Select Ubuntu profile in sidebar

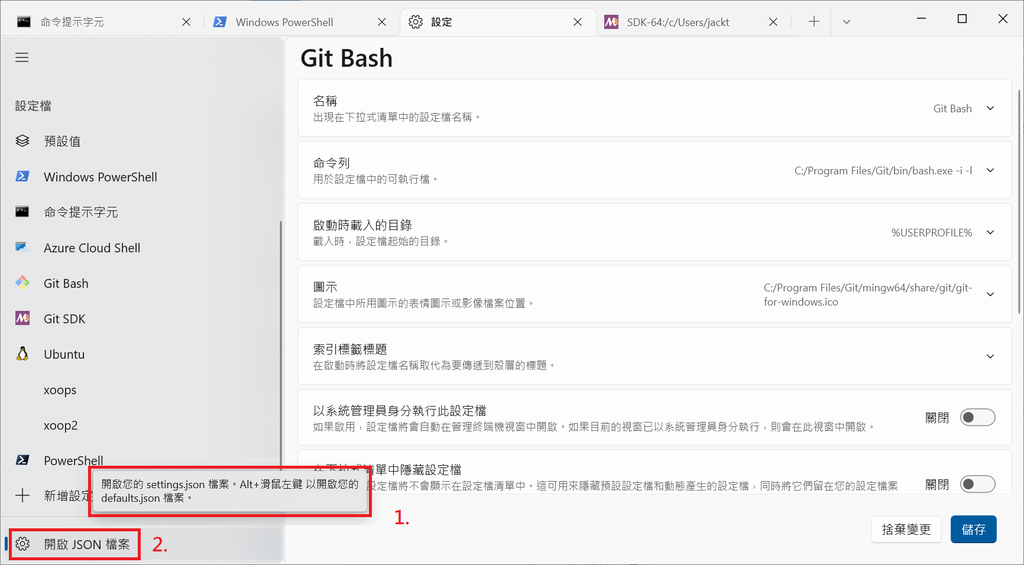click(x=141, y=354)
